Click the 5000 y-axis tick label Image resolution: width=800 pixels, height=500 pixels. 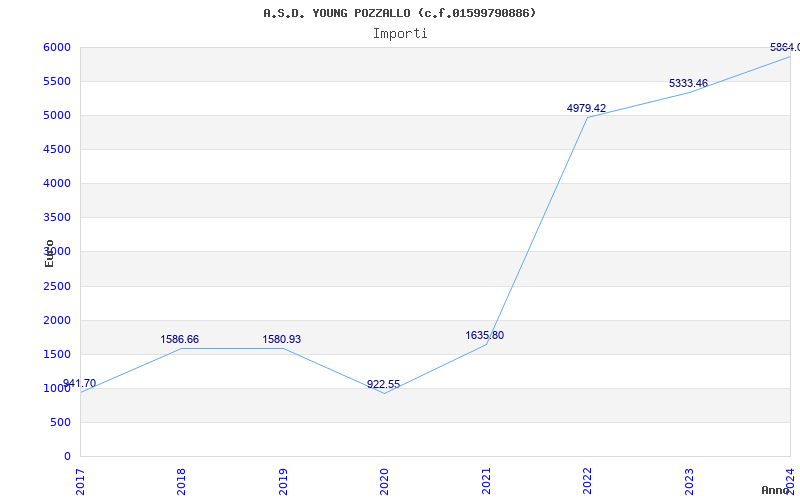(x=57, y=115)
